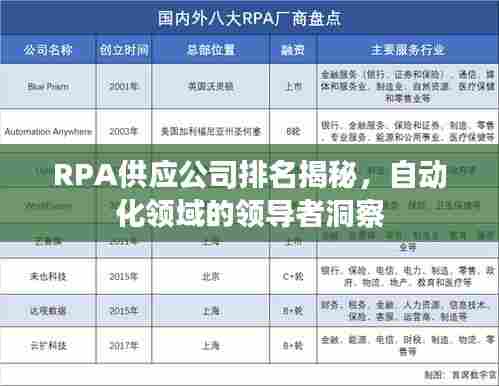Select the '公司名称' column header

pyautogui.click(x=48, y=50)
